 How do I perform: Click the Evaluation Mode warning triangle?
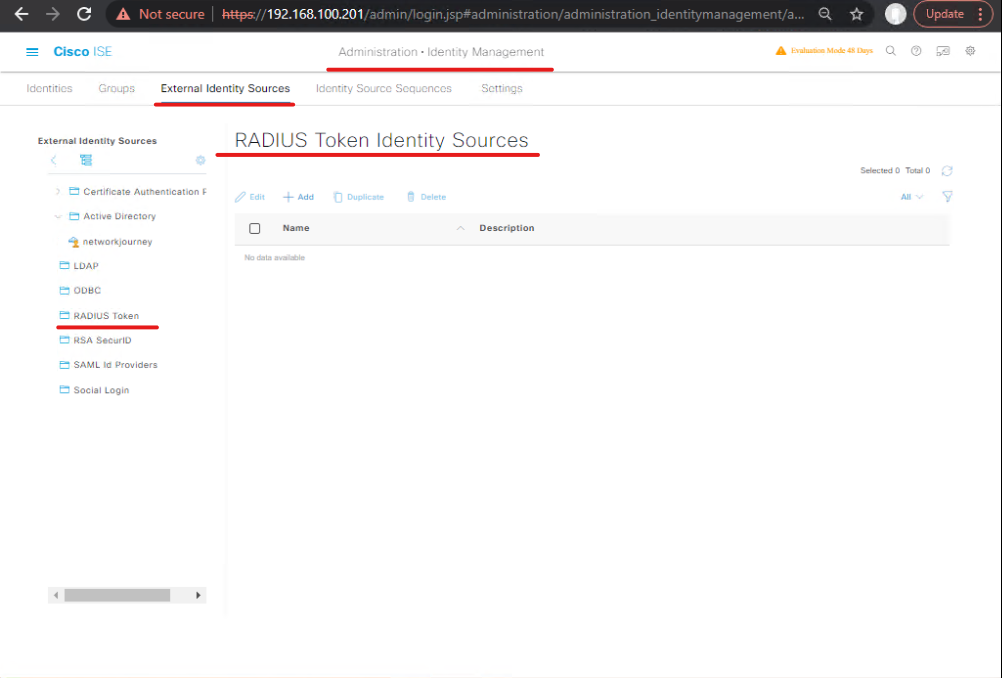pos(780,50)
